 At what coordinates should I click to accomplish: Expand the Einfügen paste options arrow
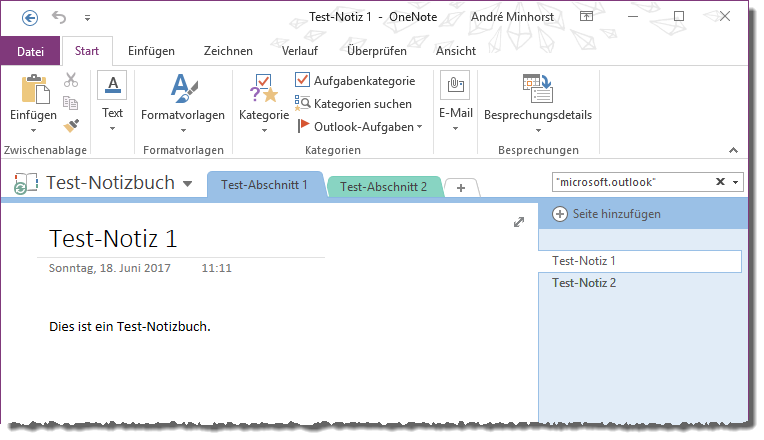(x=34, y=130)
